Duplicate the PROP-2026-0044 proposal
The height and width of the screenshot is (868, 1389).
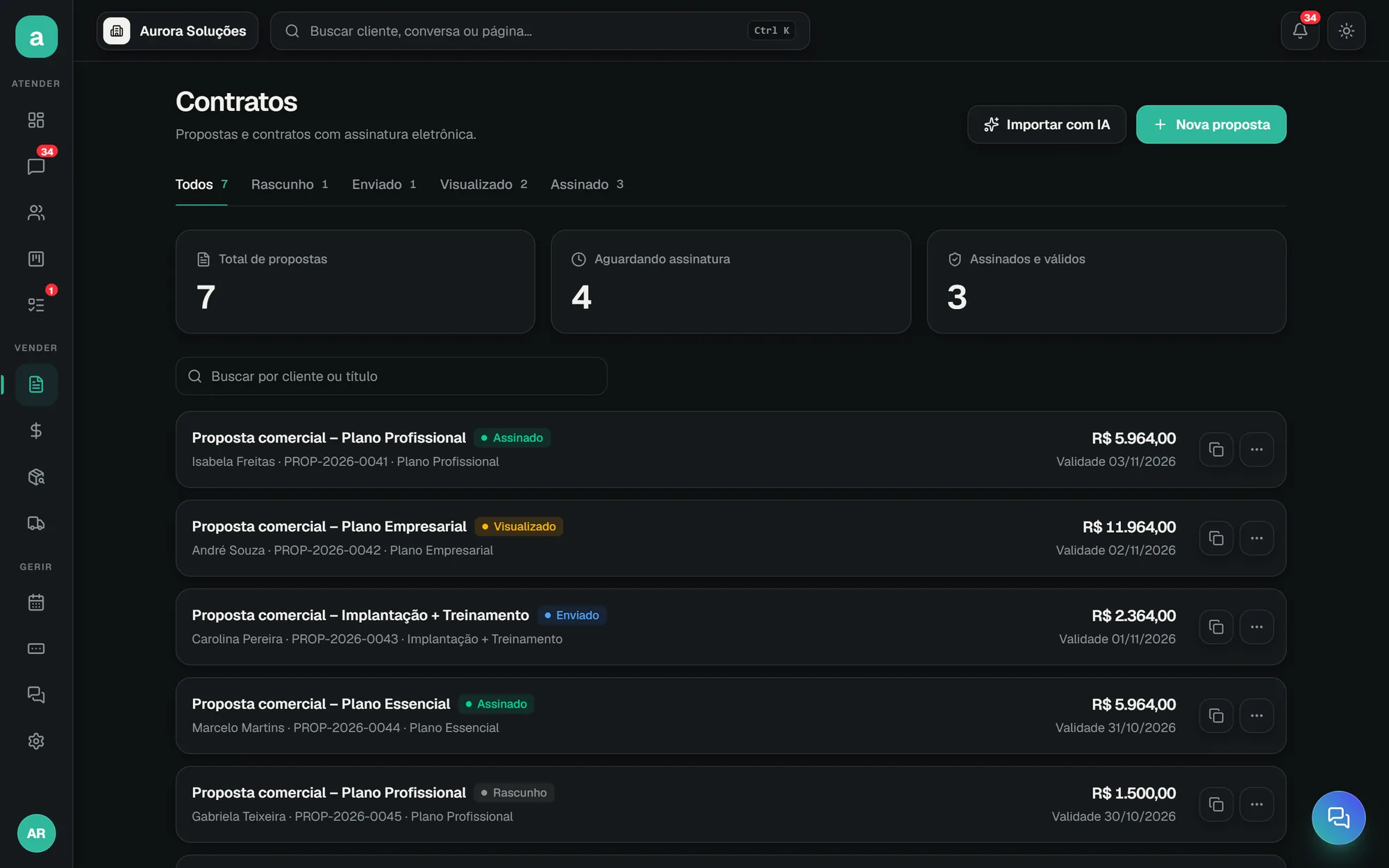click(x=1216, y=716)
